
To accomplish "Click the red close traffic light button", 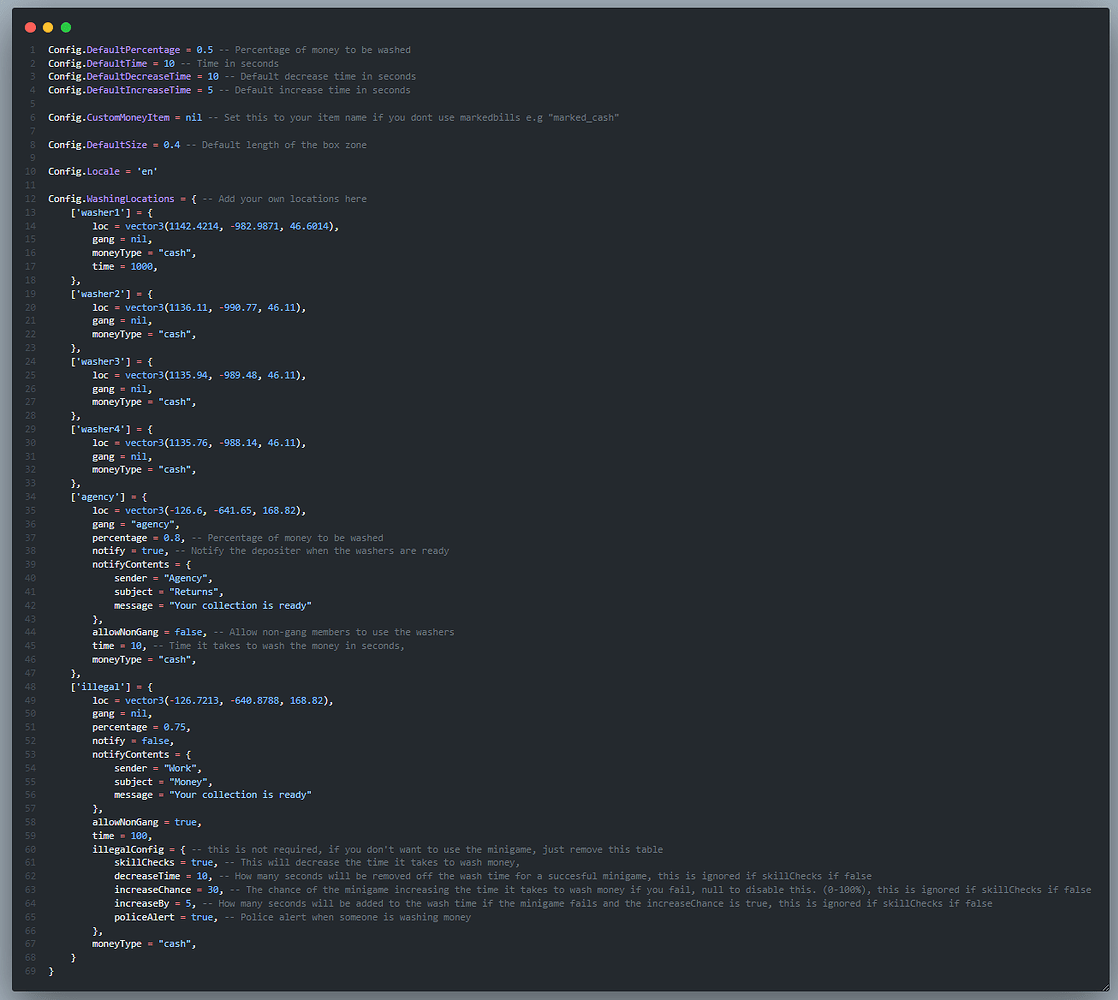I will (x=30, y=27).
